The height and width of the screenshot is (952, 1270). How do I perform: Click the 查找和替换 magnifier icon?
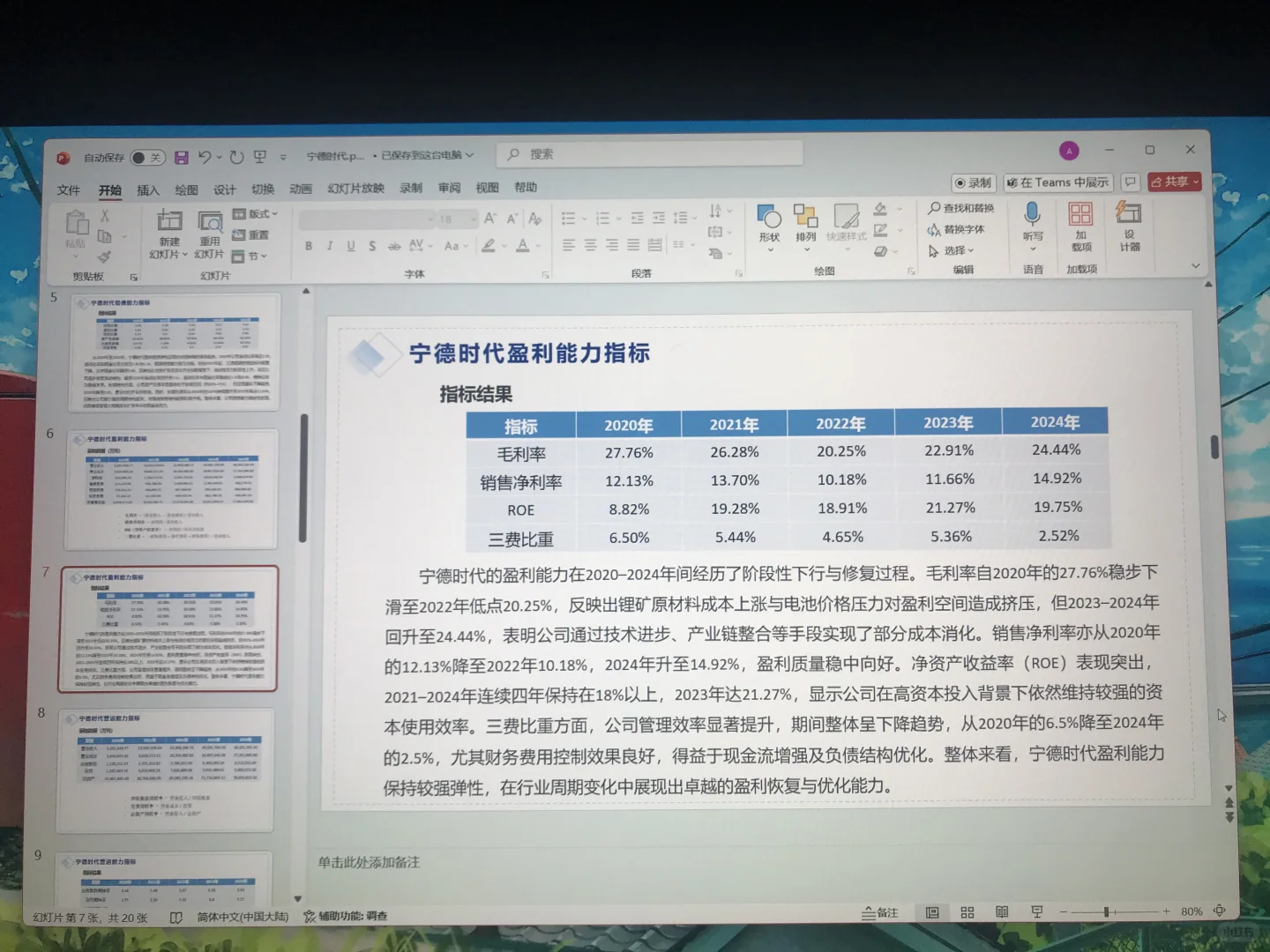(x=934, y=208)
